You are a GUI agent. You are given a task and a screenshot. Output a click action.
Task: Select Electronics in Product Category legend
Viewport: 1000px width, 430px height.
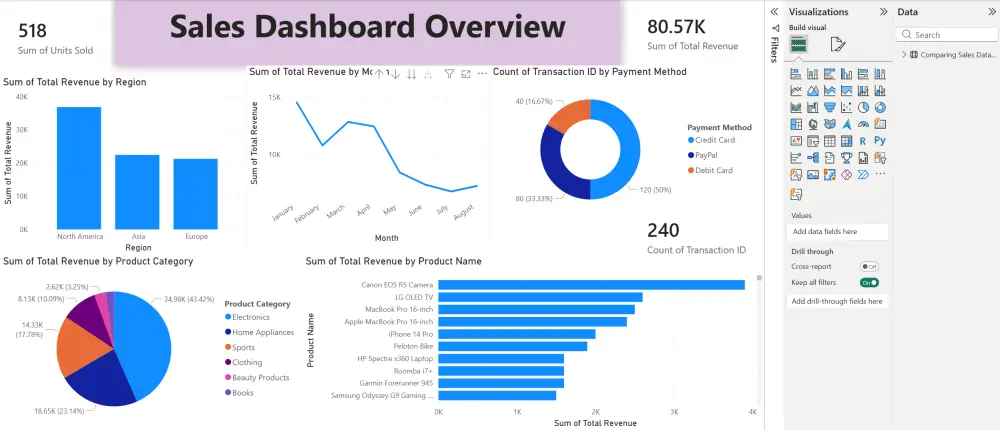click(x=247, y=317)
